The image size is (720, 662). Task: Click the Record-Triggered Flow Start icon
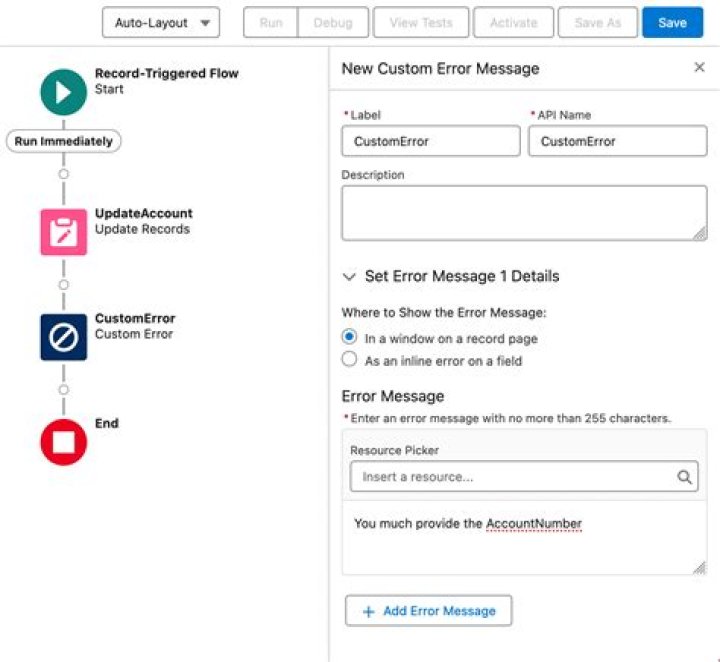[63, 92]
